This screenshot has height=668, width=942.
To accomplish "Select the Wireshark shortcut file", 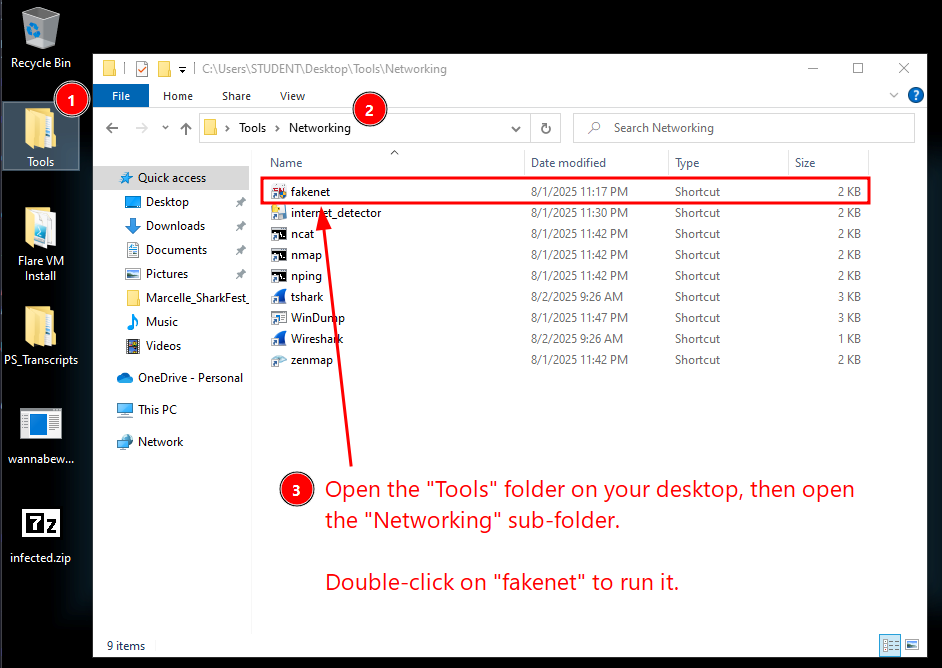I will [x=316, y=339].
